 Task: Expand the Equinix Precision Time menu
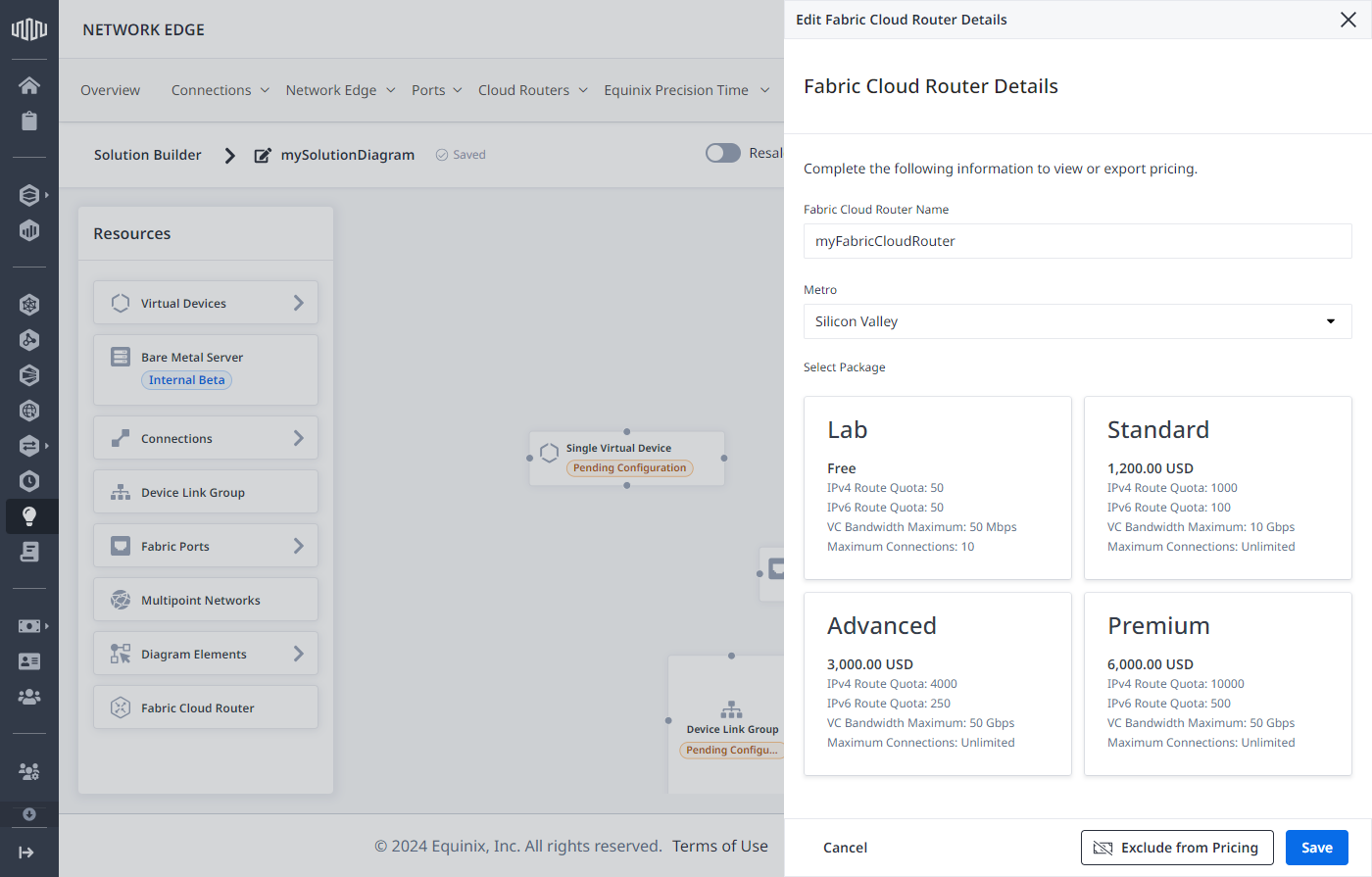coord(687,90)
